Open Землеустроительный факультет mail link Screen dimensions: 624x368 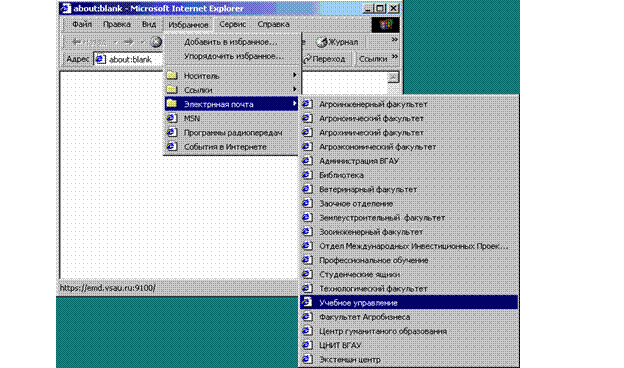pos(409,218)
